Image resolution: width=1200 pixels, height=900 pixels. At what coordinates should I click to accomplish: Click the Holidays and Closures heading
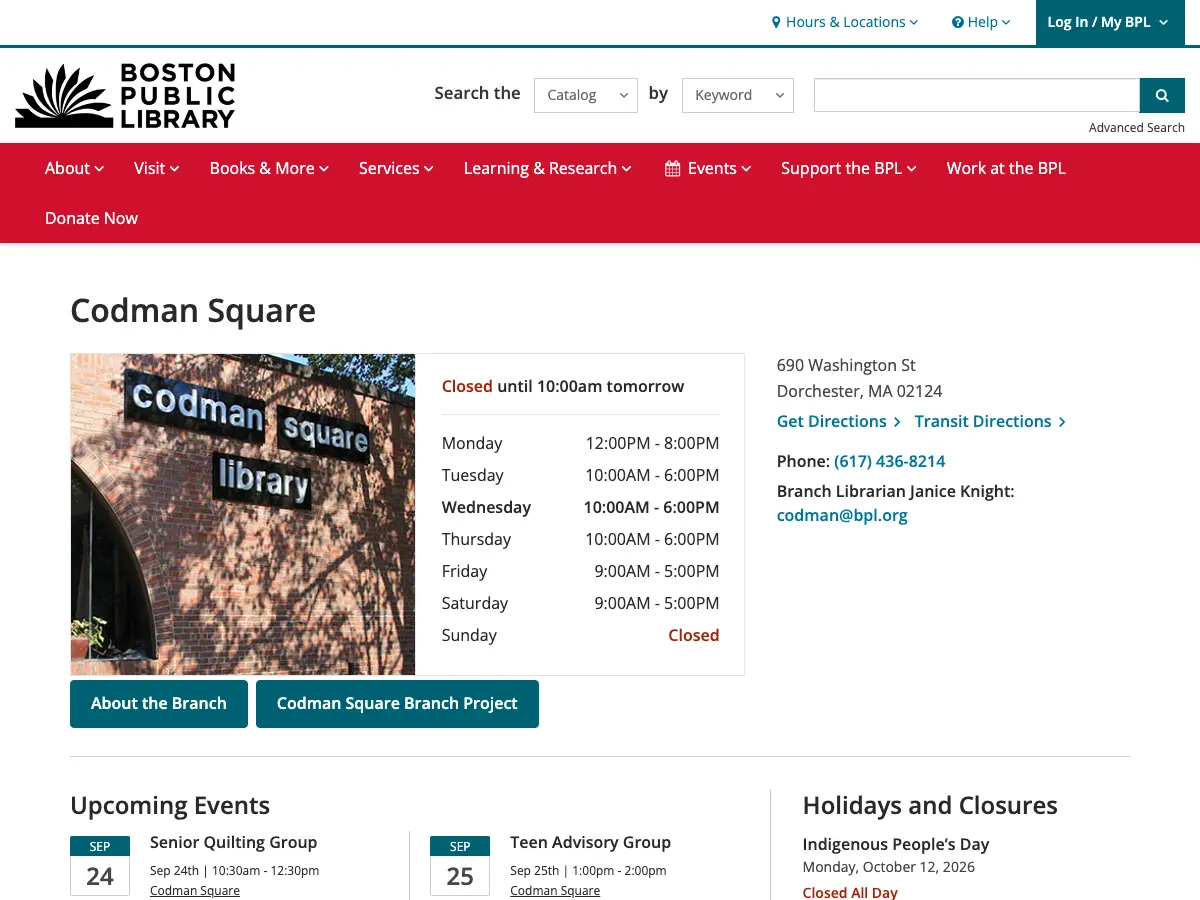coord(930,805)
